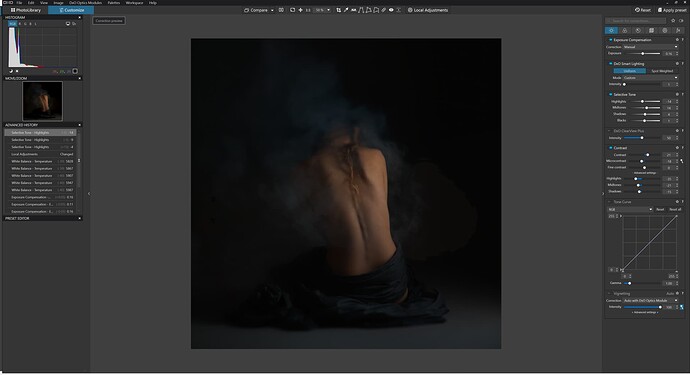Viewport: 690px width, 375px height.
Task: Click the Move/Zoom navigator thumbnail
Action: (42, 101)
